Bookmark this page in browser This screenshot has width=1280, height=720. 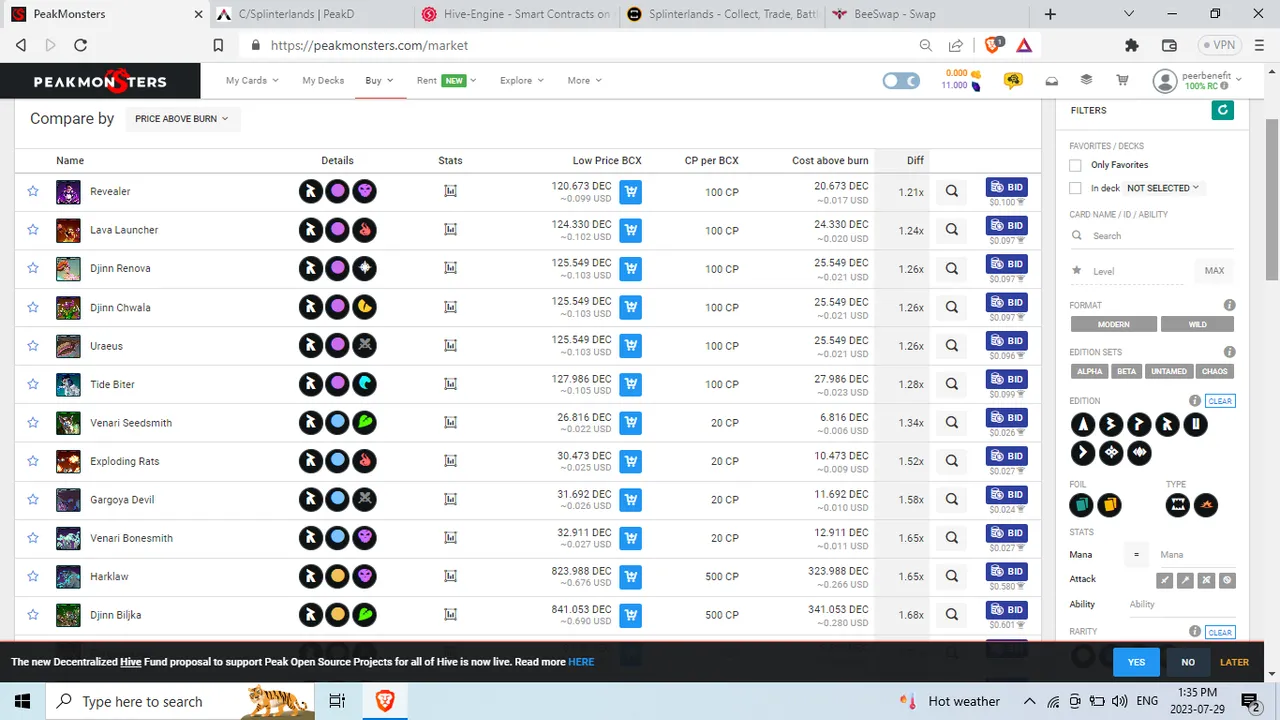tap(218, 45)
